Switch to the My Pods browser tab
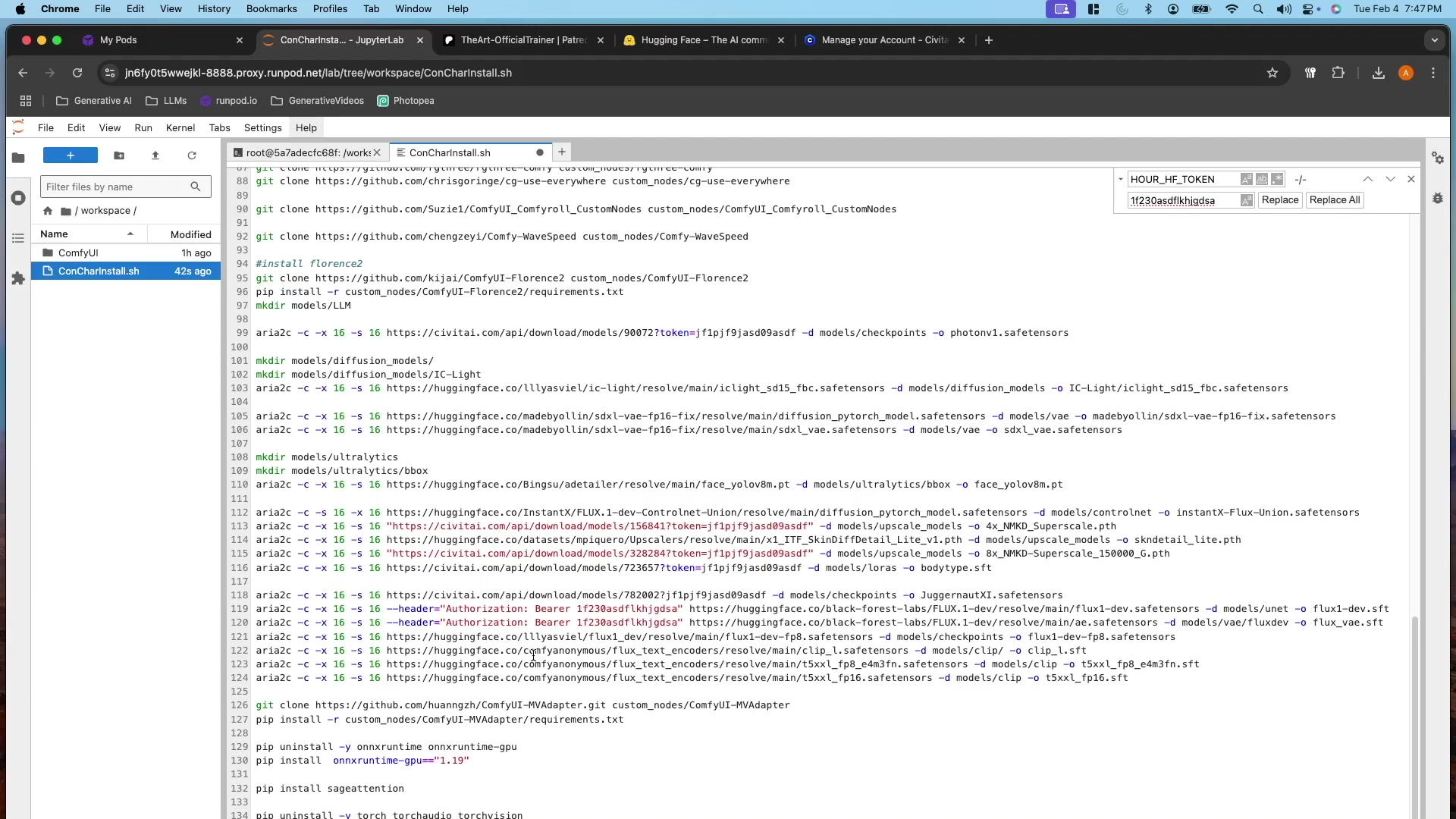The width and height of the screenshot is (1456, 819). [163, 40]
